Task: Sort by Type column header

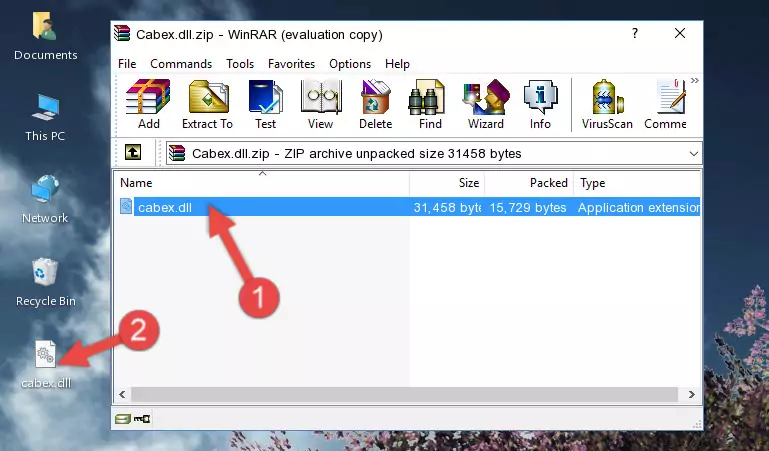Action: [637, 183]
